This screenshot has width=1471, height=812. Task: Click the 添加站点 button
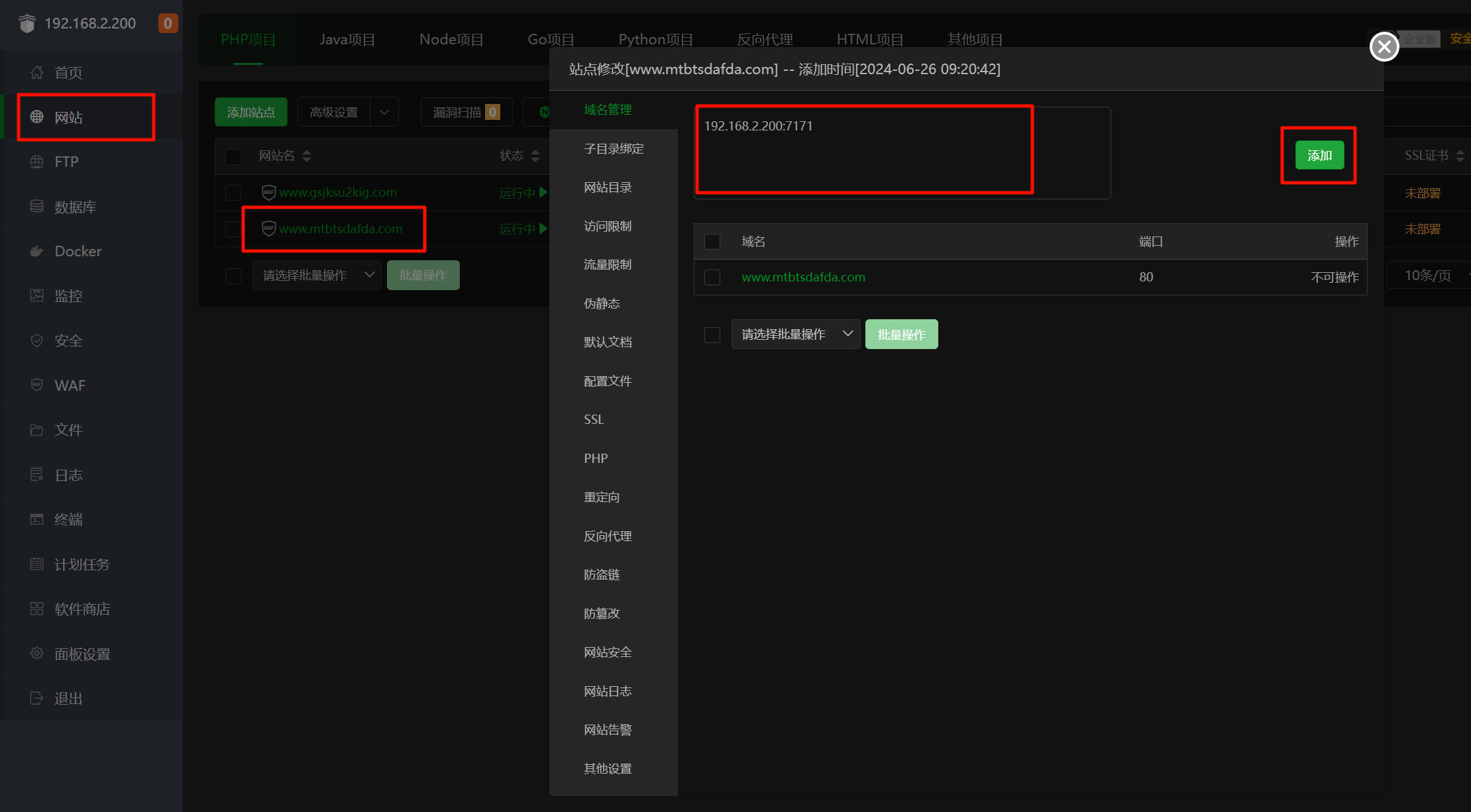coord(250,112)
